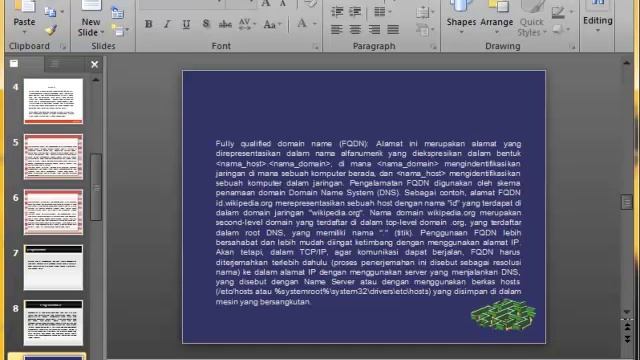Click Increase List Level icon

[355, 11]
